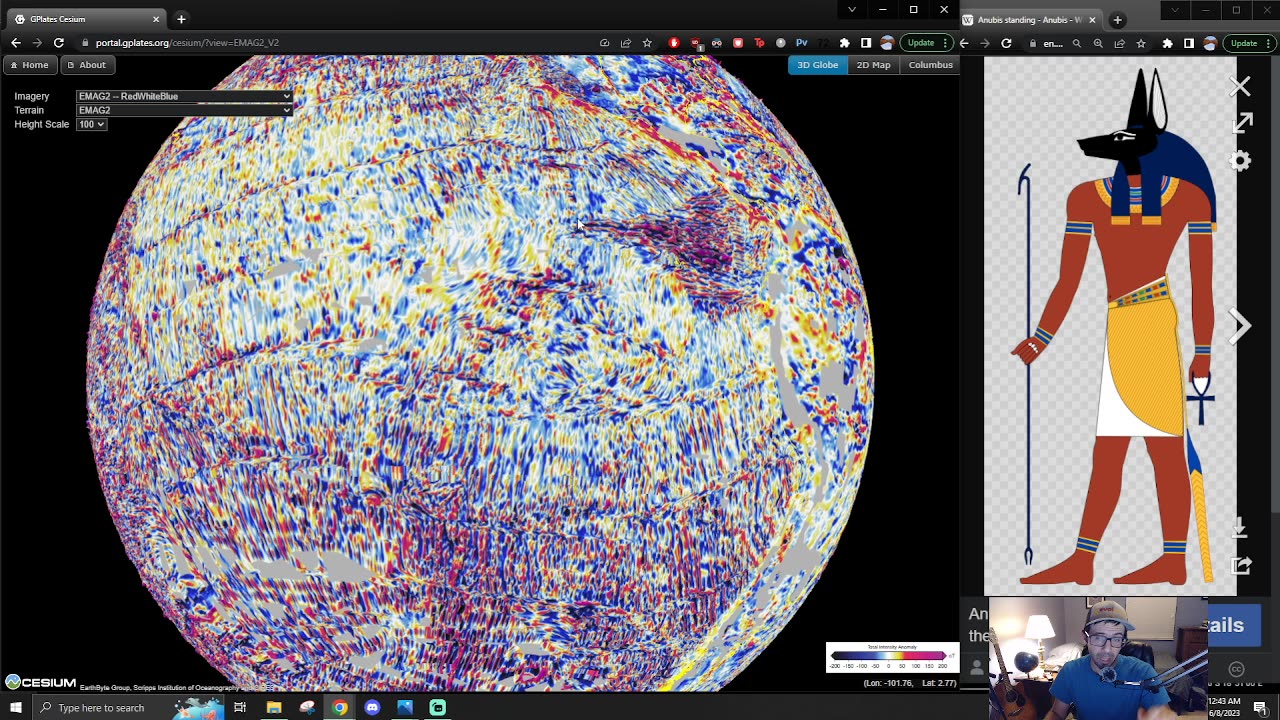This screenshot has height=720, width=1280.
Task: Toggle side panel icon in GPlates window
Action: tap(866, 43)
